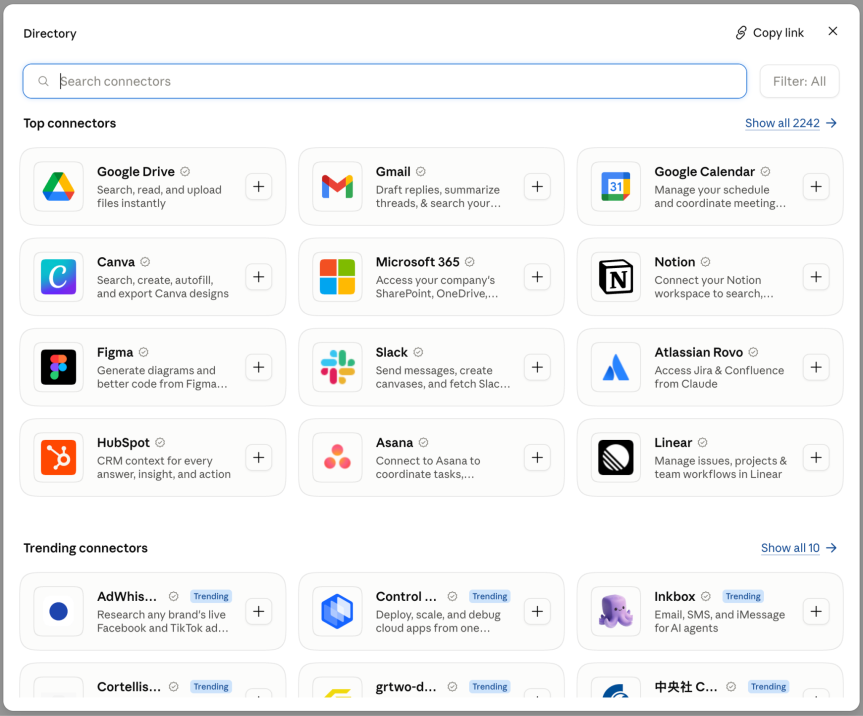The width and height of the screenshot is (863, 716).
Task: Click the "Top connectors" heading
Action: point(70,123)
